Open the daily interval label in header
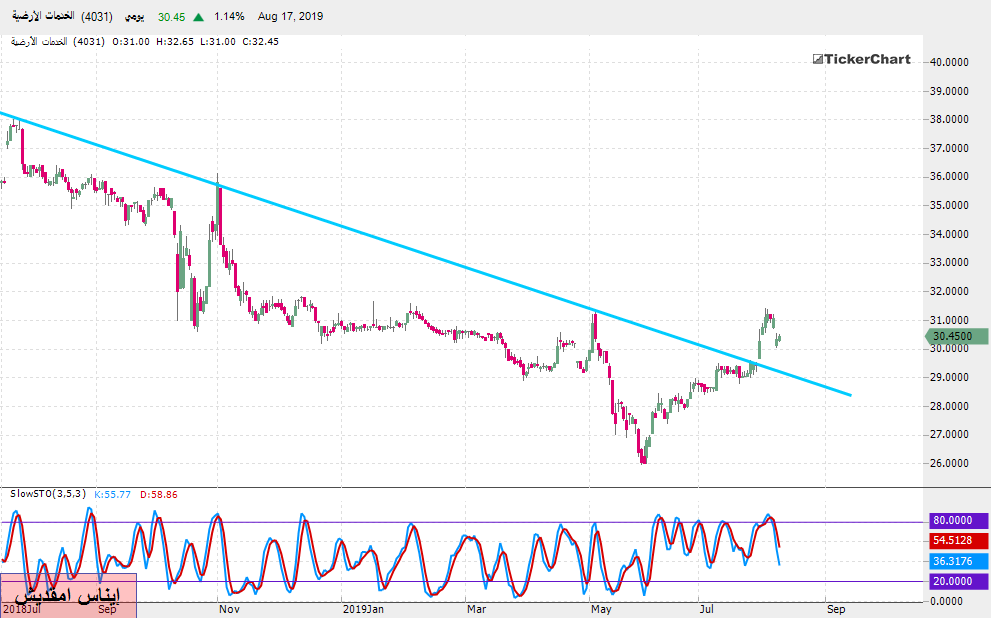Image resolution: width=991 pixels, height=618 pixels. [133, 17]
